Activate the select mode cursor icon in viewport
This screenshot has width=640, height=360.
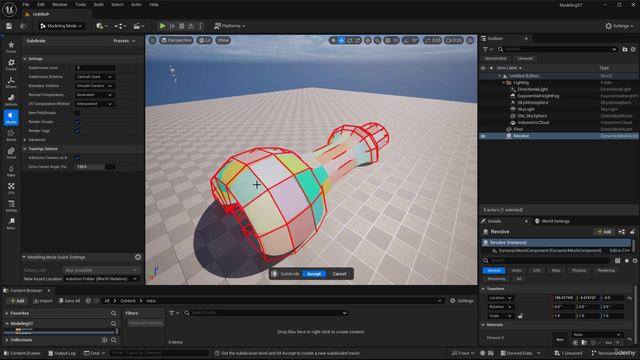[x=333, y=40]
